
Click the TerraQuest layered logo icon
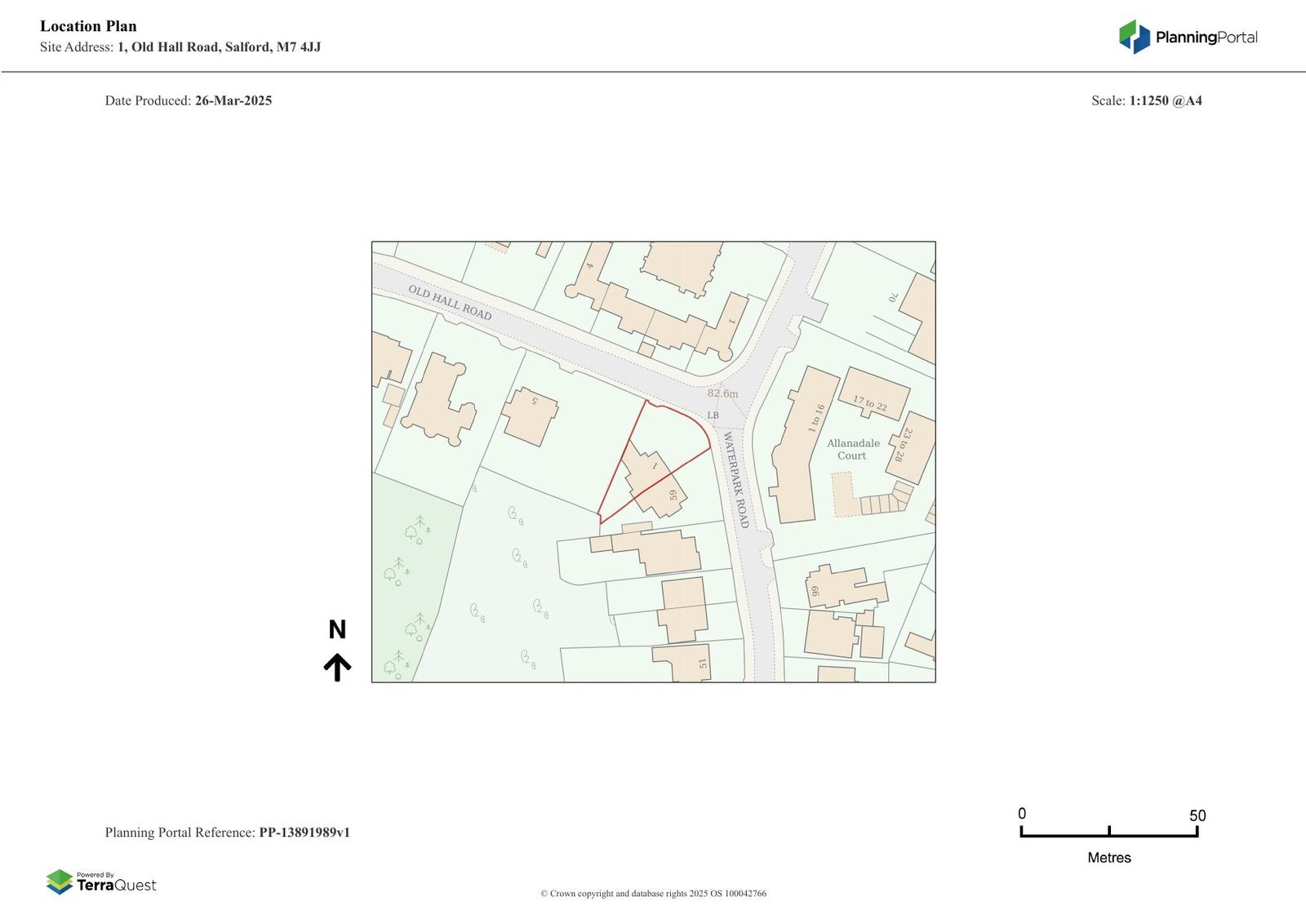[x=60, y=882]
